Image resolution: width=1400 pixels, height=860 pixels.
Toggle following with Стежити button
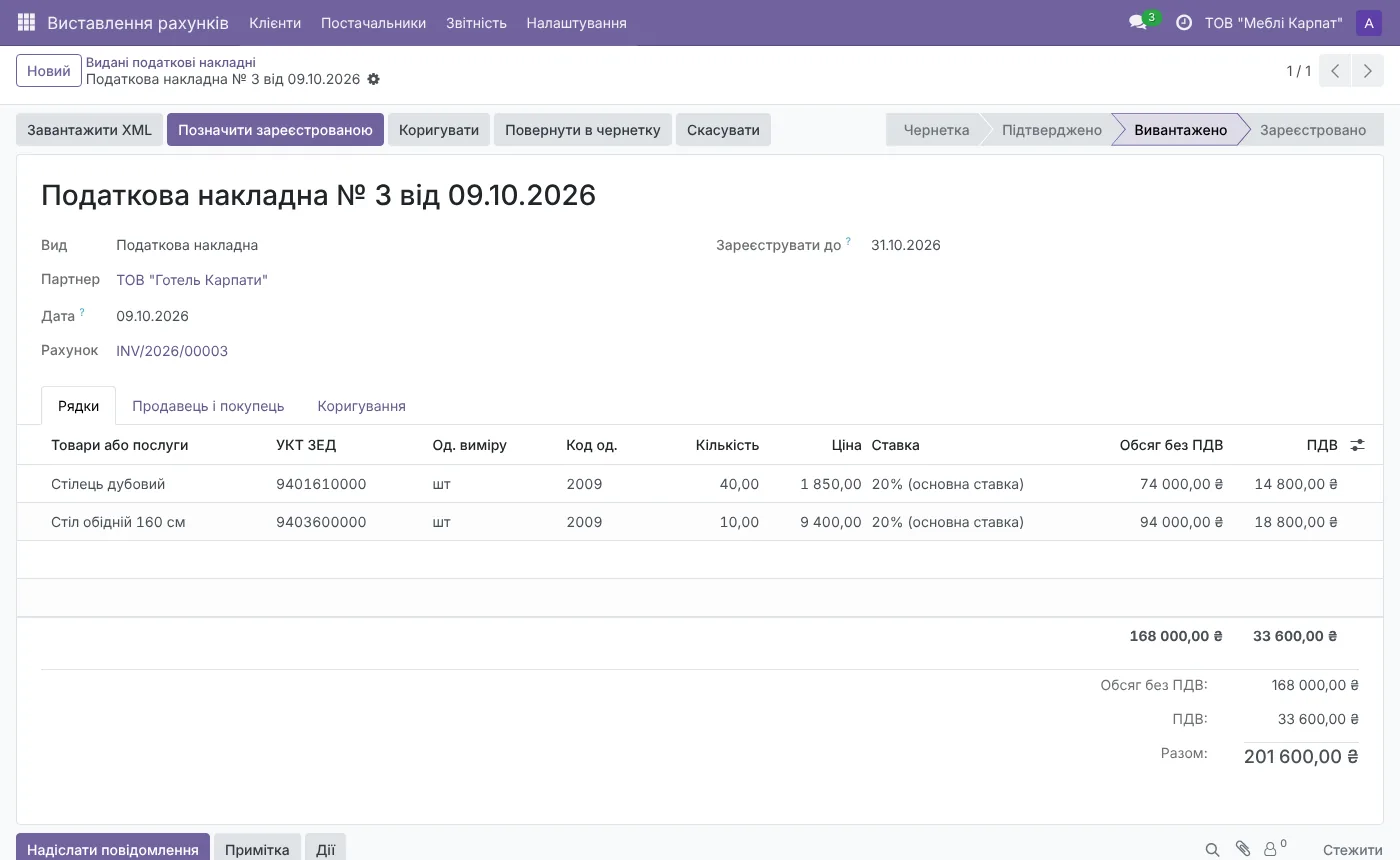(1352, 850)
